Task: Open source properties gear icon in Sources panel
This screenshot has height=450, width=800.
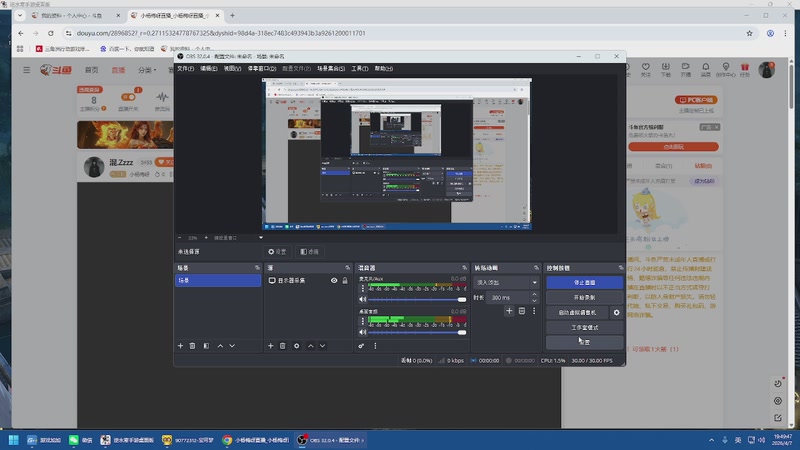Action: tap(296, 346)
